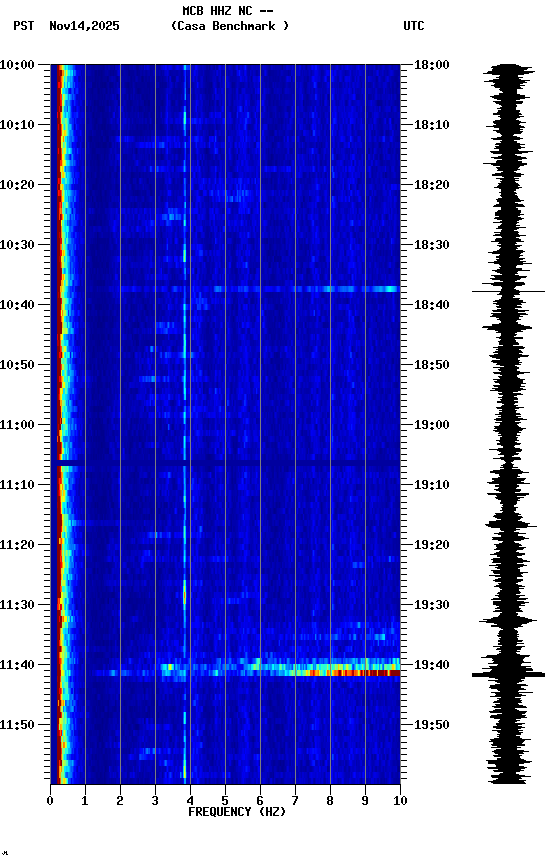This screenshot has width=552, height=864.
Task: Click the '8' frequency axis tick label
Action: (330, 801)
